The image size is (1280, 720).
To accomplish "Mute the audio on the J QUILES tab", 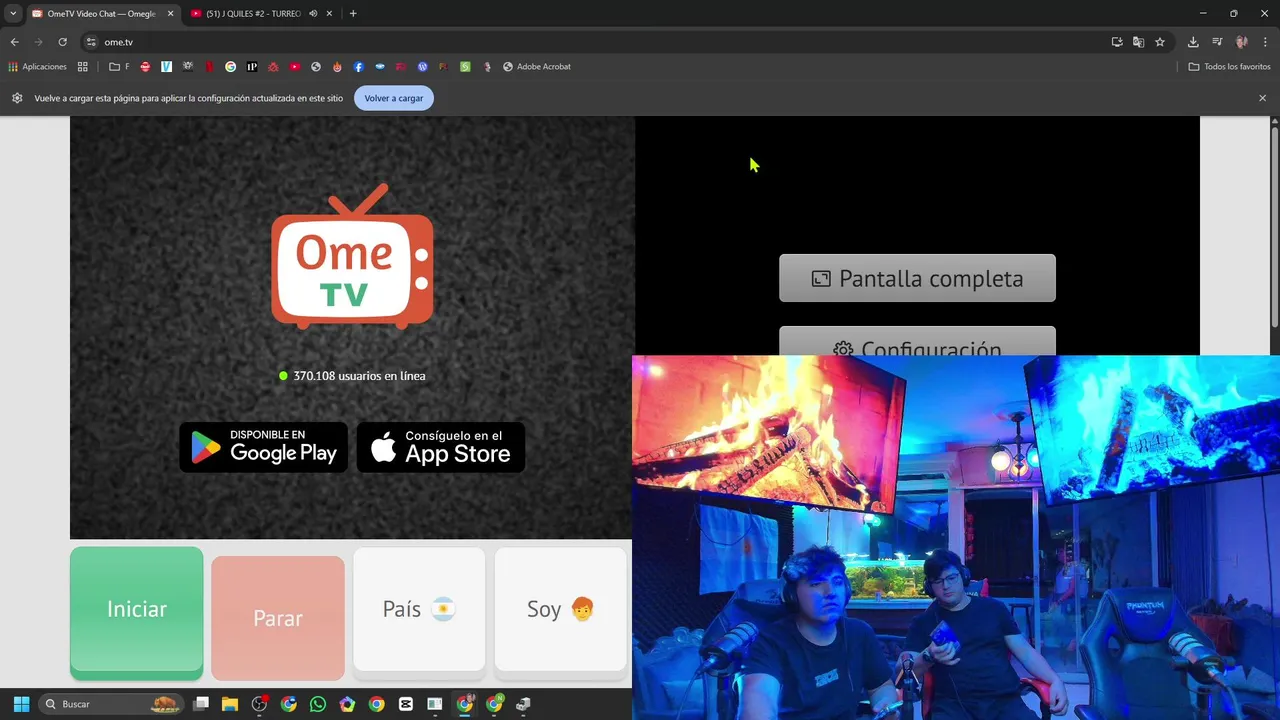I will (313, 14).
